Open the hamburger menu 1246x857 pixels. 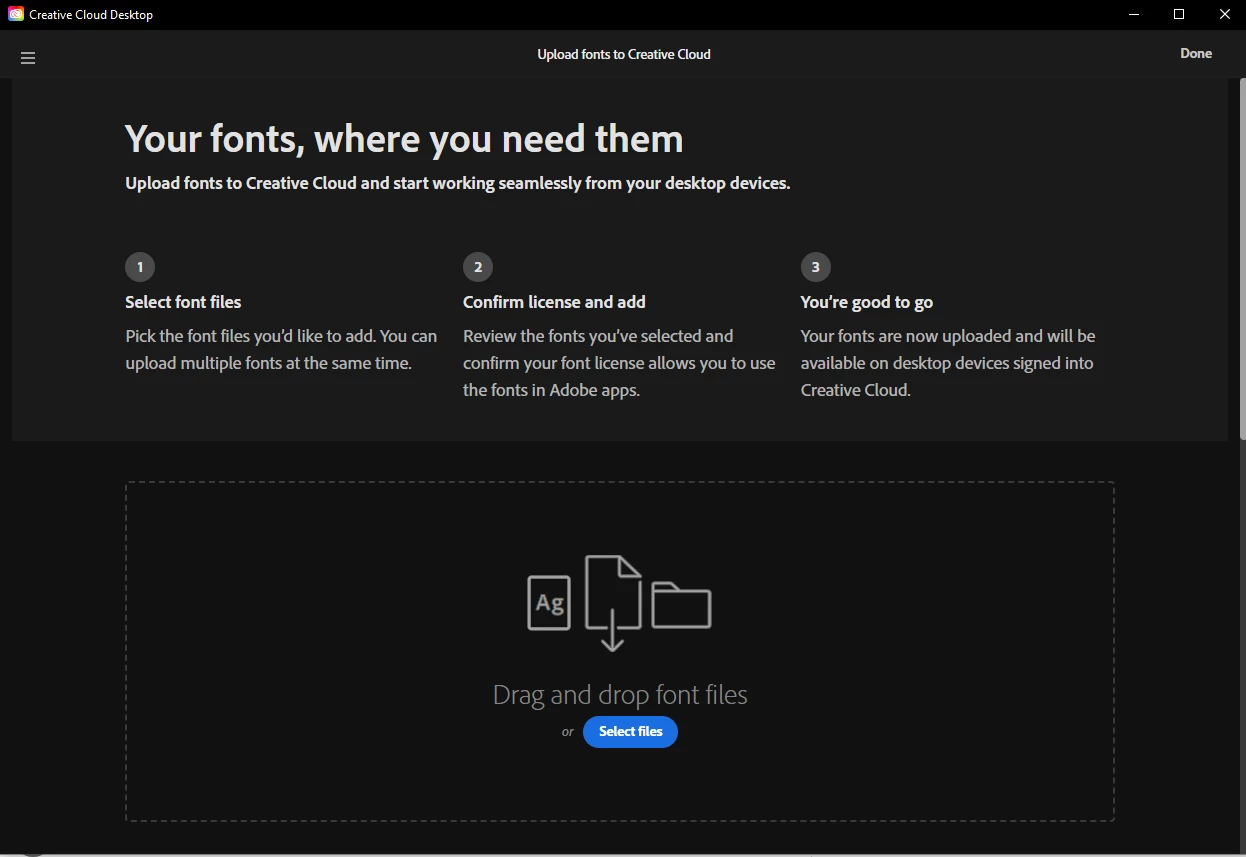point(28,58)
